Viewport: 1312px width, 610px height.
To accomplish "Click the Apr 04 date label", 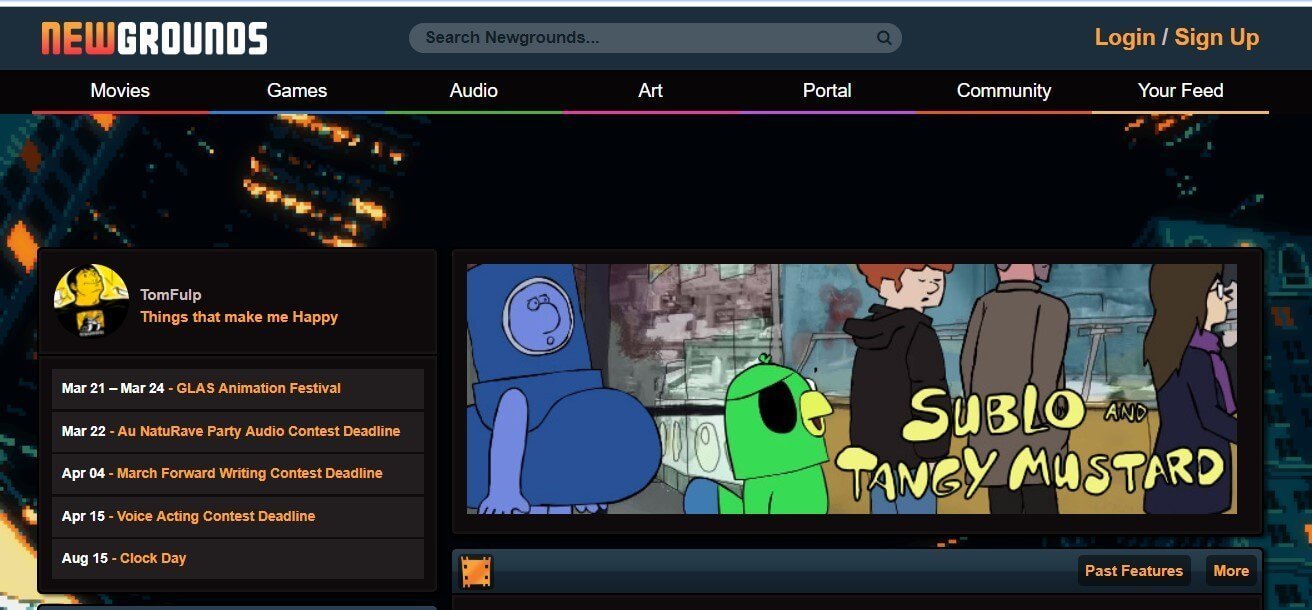I will [x=83, y=473].
